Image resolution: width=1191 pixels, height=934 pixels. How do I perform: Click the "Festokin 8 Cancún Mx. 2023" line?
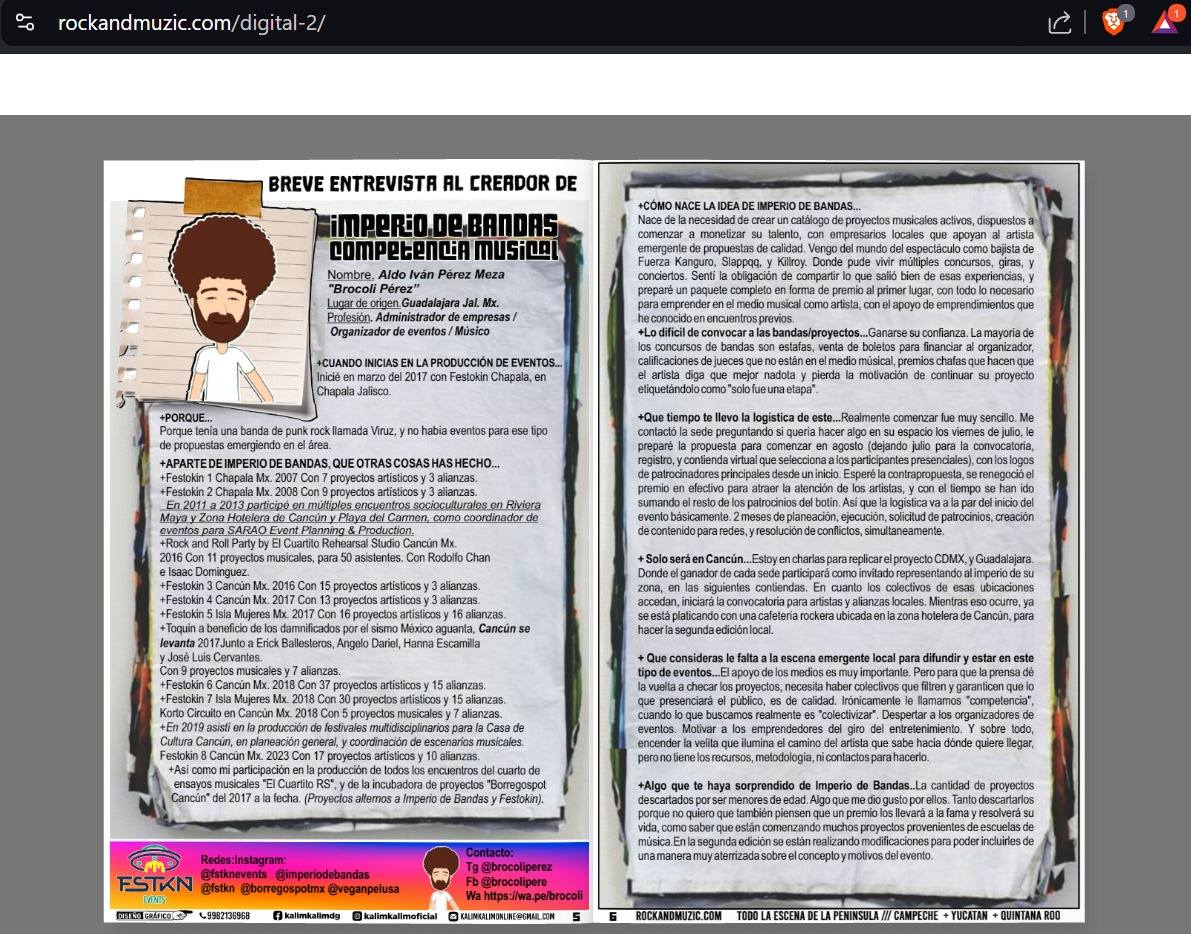coord(319,756)
